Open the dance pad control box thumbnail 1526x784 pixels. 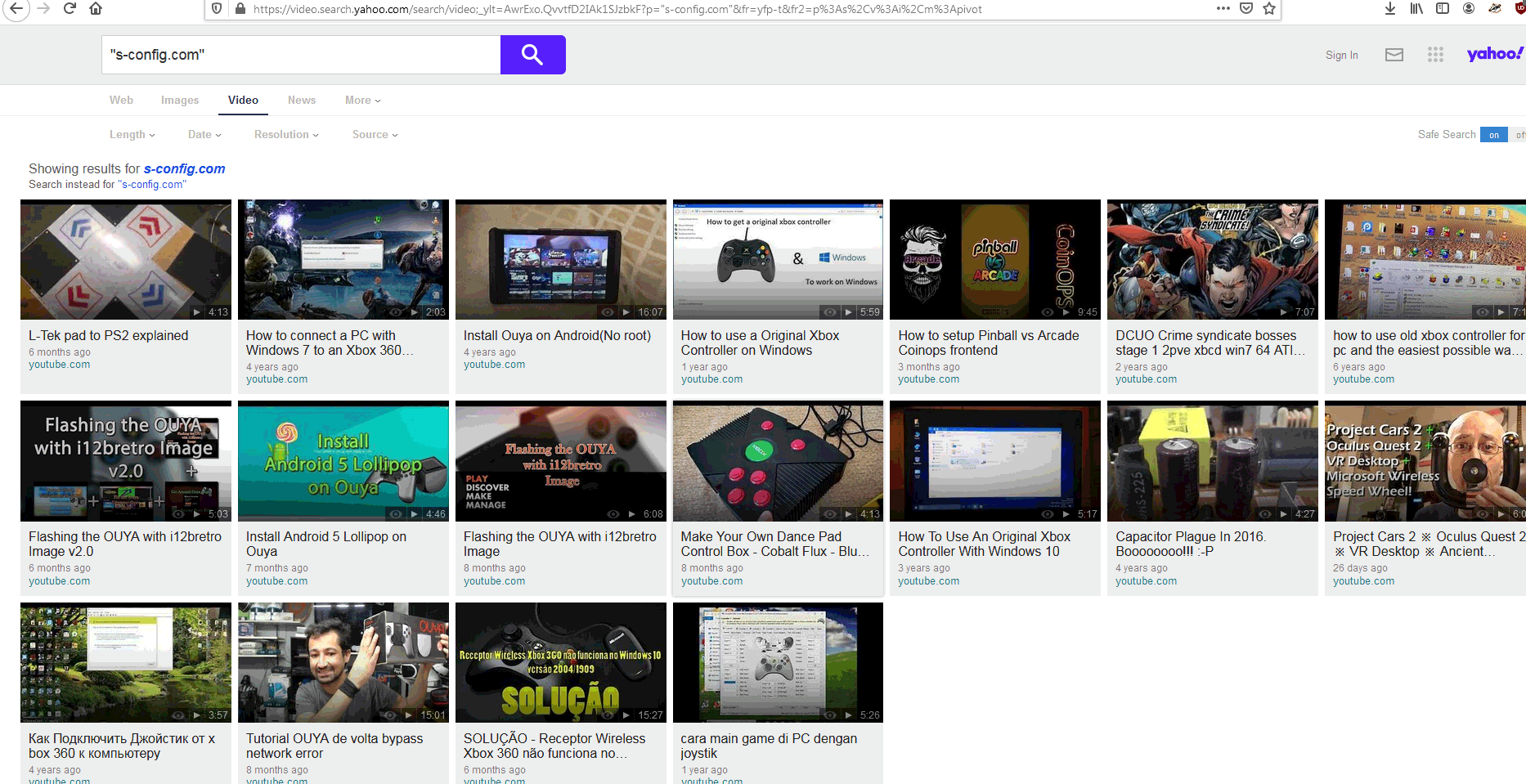click(x=778, y=461)
